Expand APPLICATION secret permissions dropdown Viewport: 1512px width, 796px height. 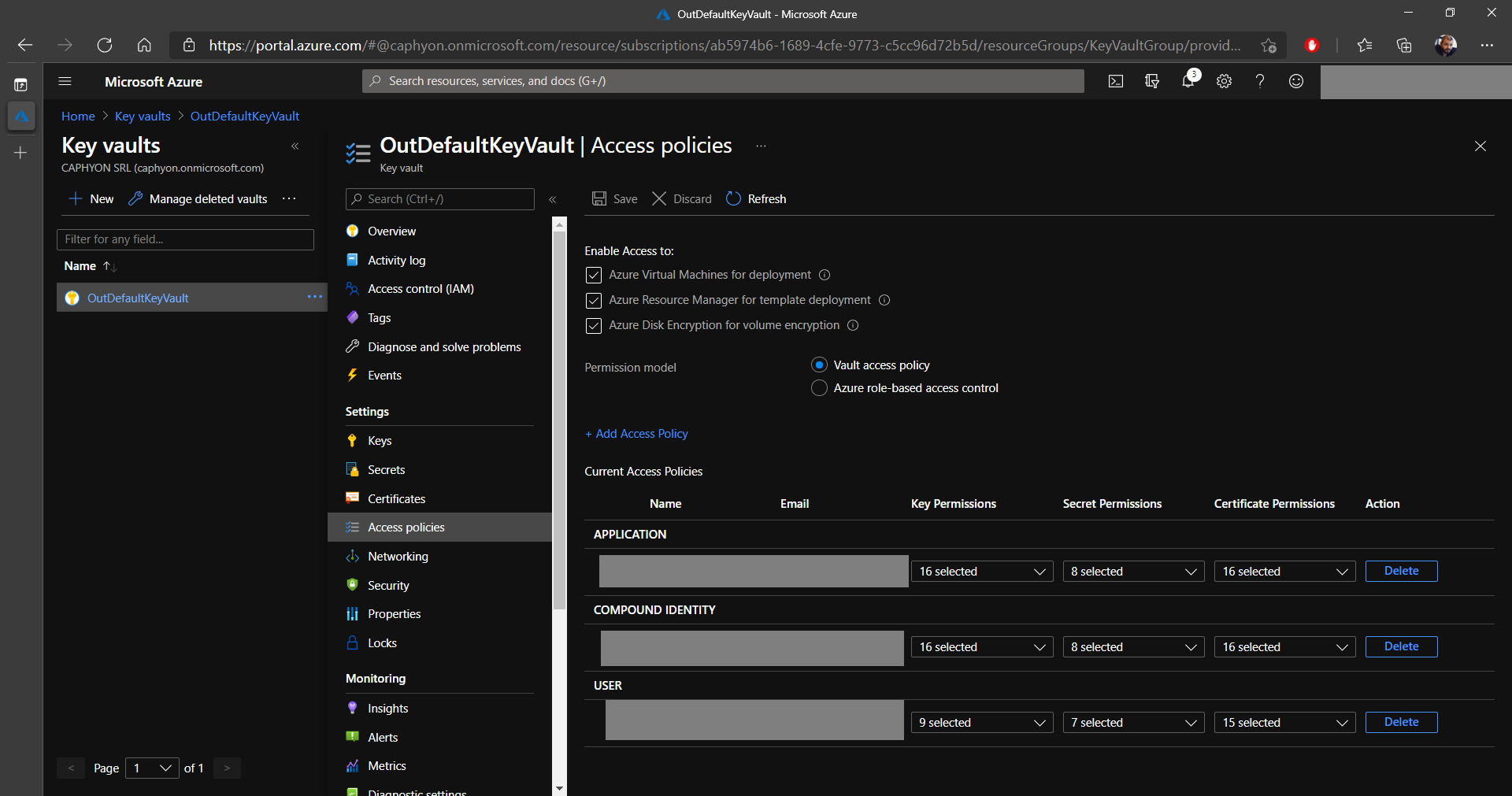pos(1133,571)
